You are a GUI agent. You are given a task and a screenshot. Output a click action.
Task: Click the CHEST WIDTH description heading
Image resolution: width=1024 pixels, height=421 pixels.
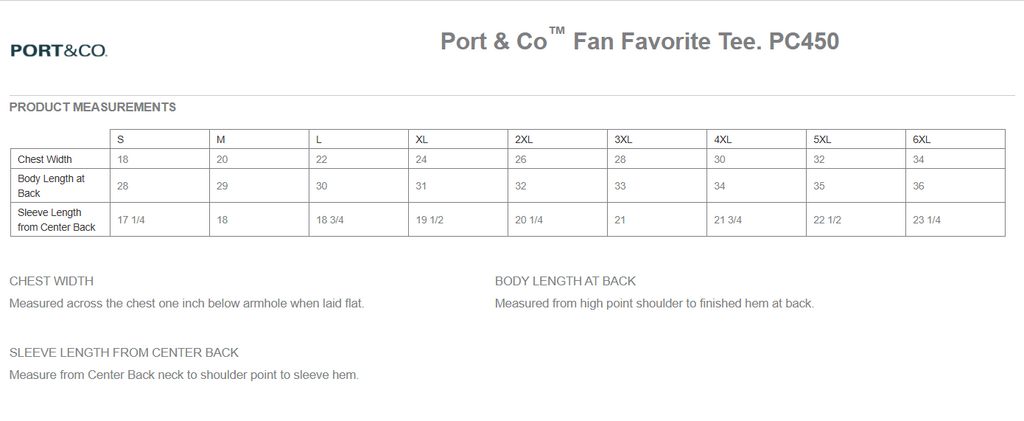click(x=51, y=281)
